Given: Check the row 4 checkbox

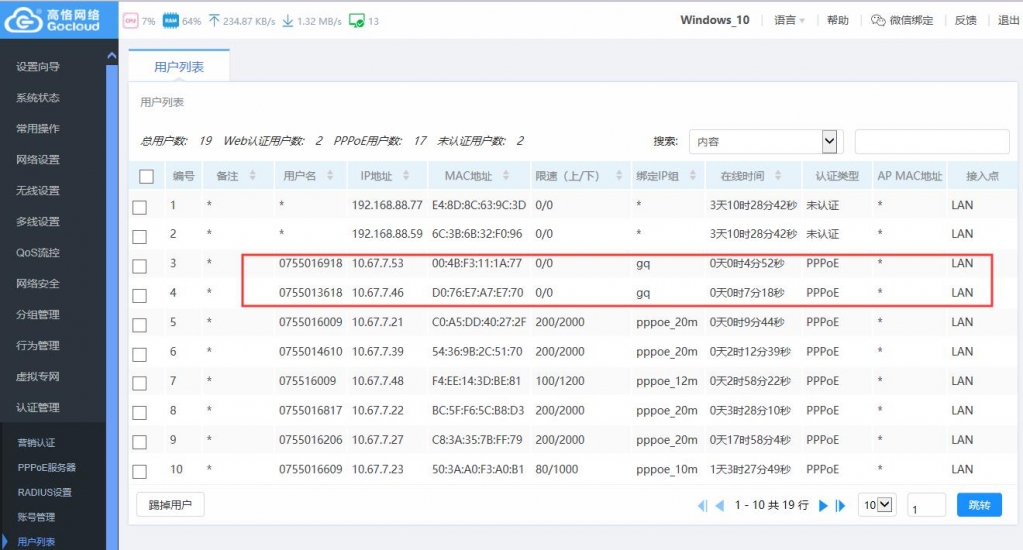Looking at the screenshot, I should (x=140, y=296).
